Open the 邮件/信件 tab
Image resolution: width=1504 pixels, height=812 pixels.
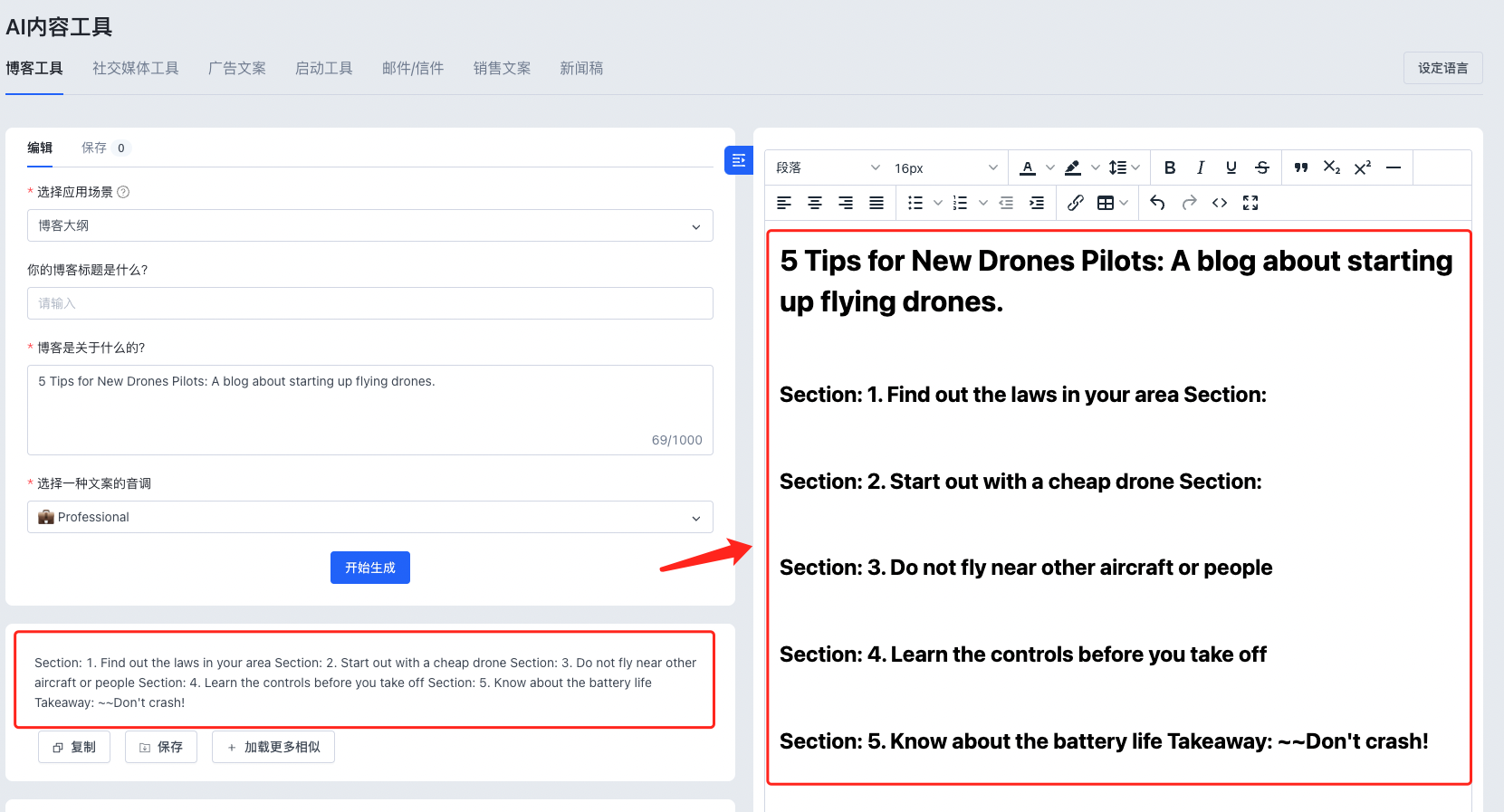pyautogui.click(x=413, y=68)
